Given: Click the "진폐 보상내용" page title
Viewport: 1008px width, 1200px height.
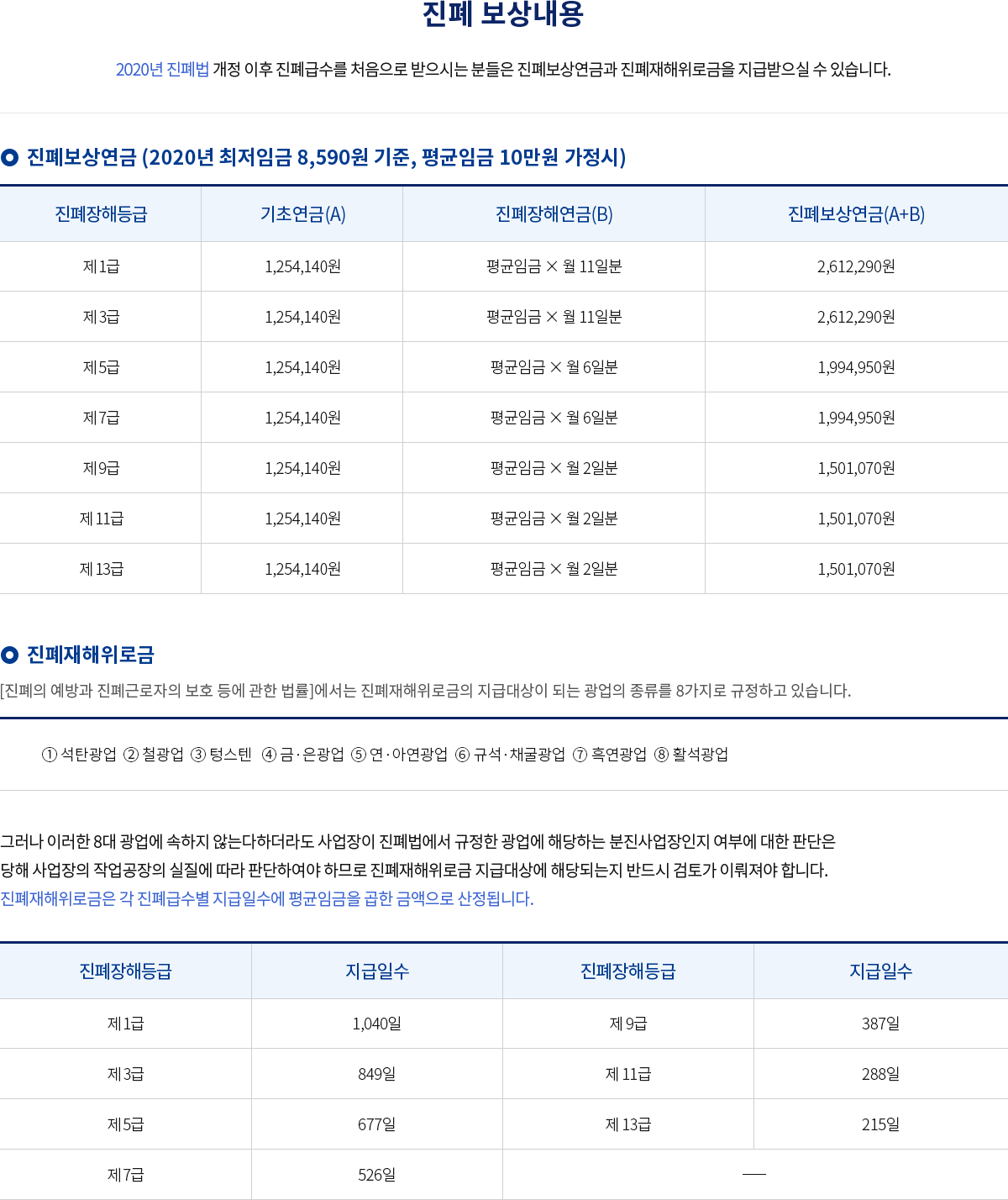Looking at the screenshot, I should [503, 14].
